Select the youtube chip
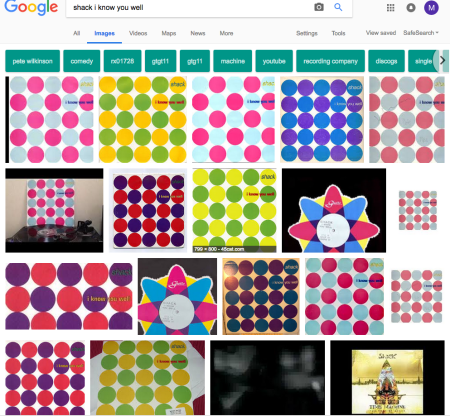The width and height of the screenshot is (450, 416). 274,61
